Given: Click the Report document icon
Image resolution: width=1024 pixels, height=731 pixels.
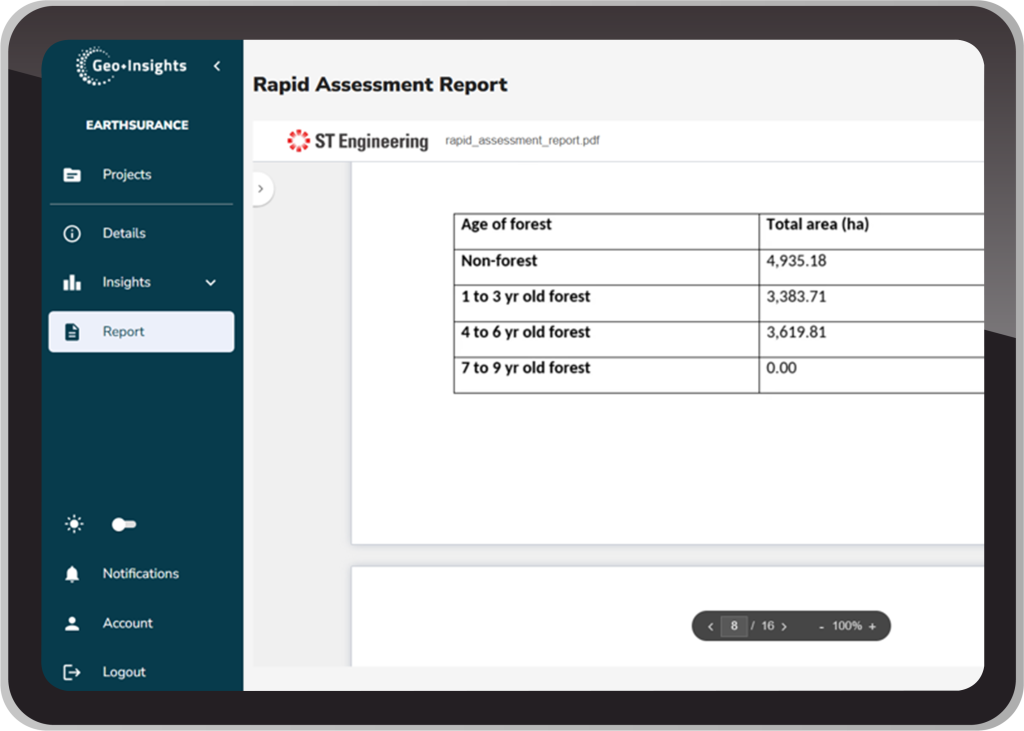Looking at the screenshot, I should point(72,332).
